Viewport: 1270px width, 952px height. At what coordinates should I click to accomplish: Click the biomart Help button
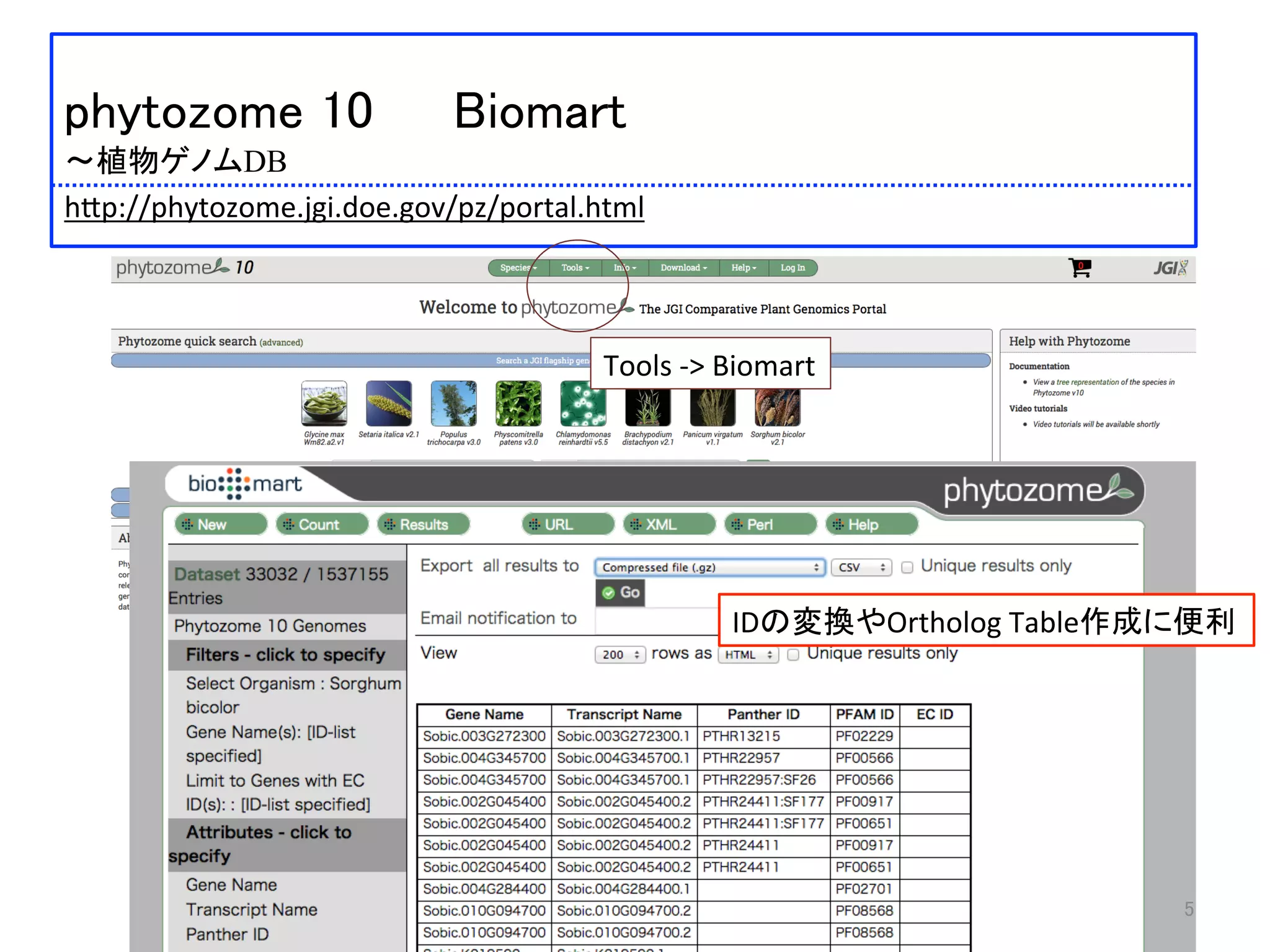872,524
